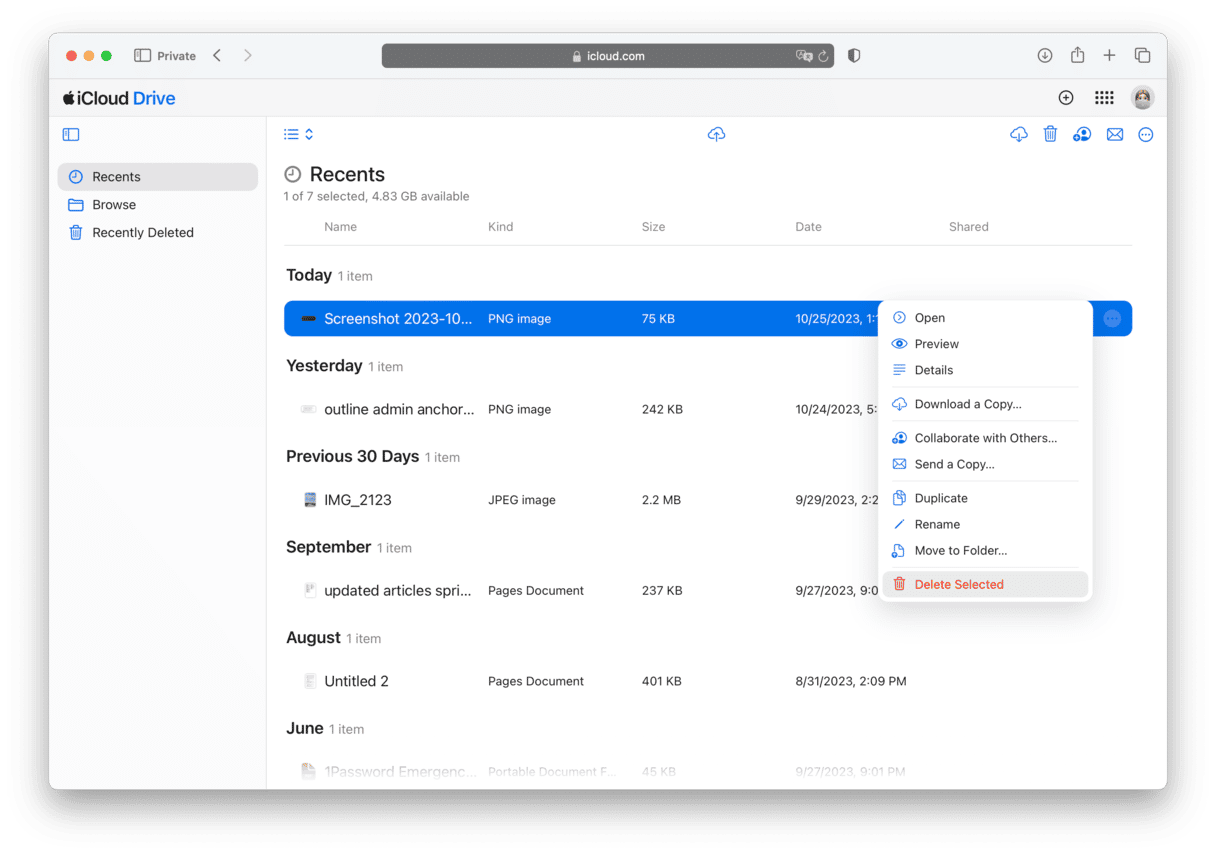Go back with Safari back arrow
Image resolution: width=1216 pixels, height=854 pixels.
coord(217,56)
